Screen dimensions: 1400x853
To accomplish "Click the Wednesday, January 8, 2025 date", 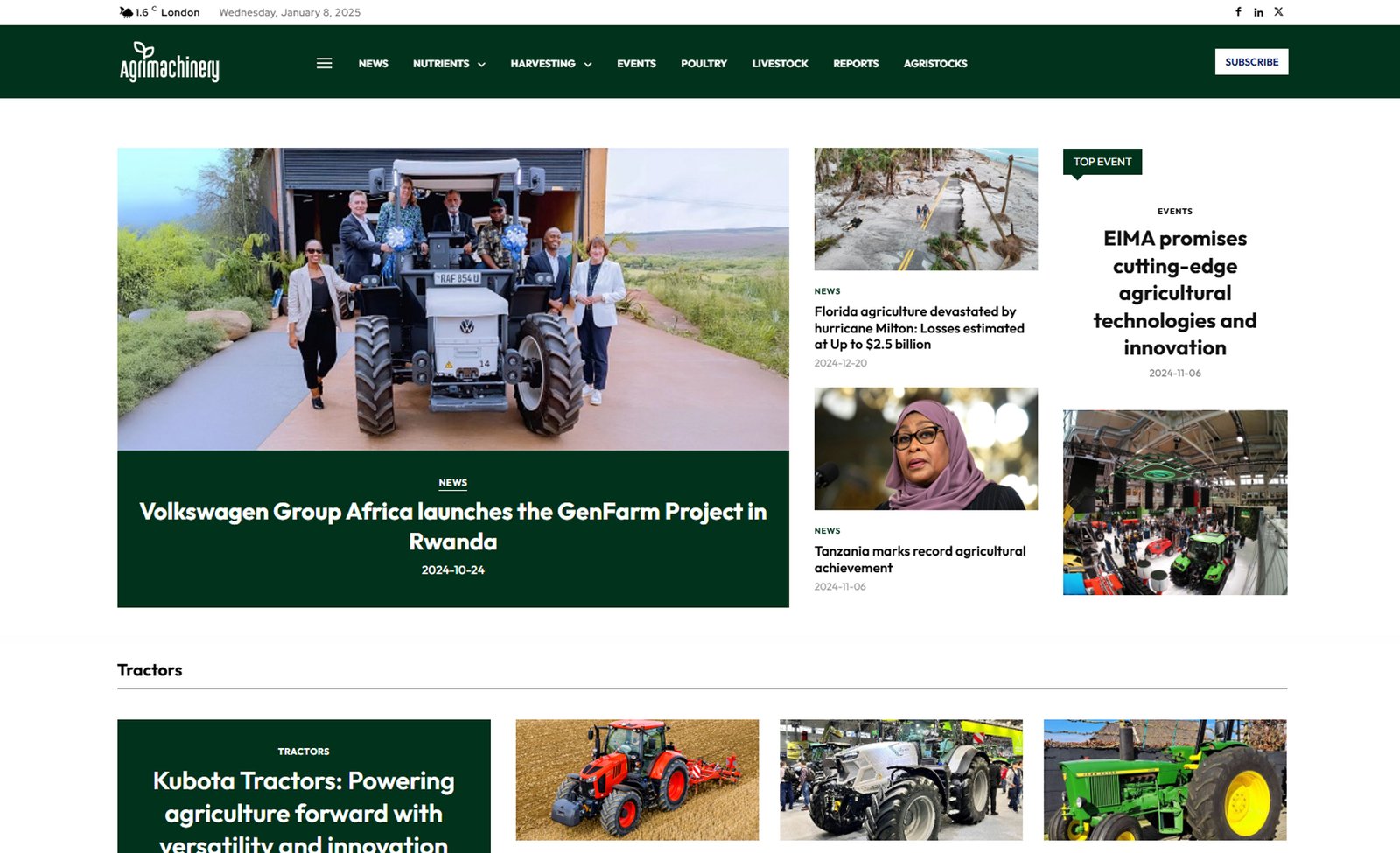I will click(x=290, y=12).
